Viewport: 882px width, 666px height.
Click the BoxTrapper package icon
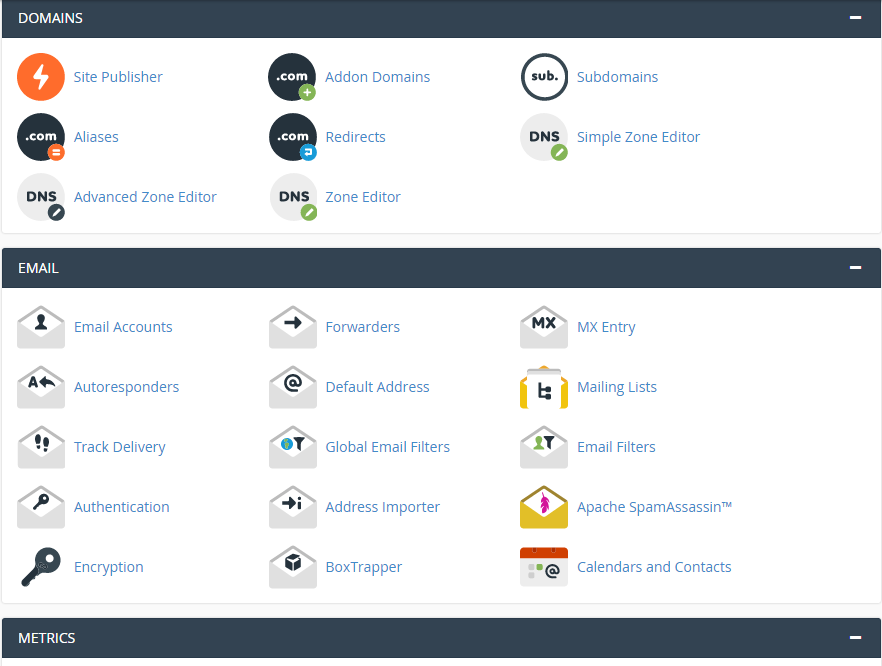292,567
